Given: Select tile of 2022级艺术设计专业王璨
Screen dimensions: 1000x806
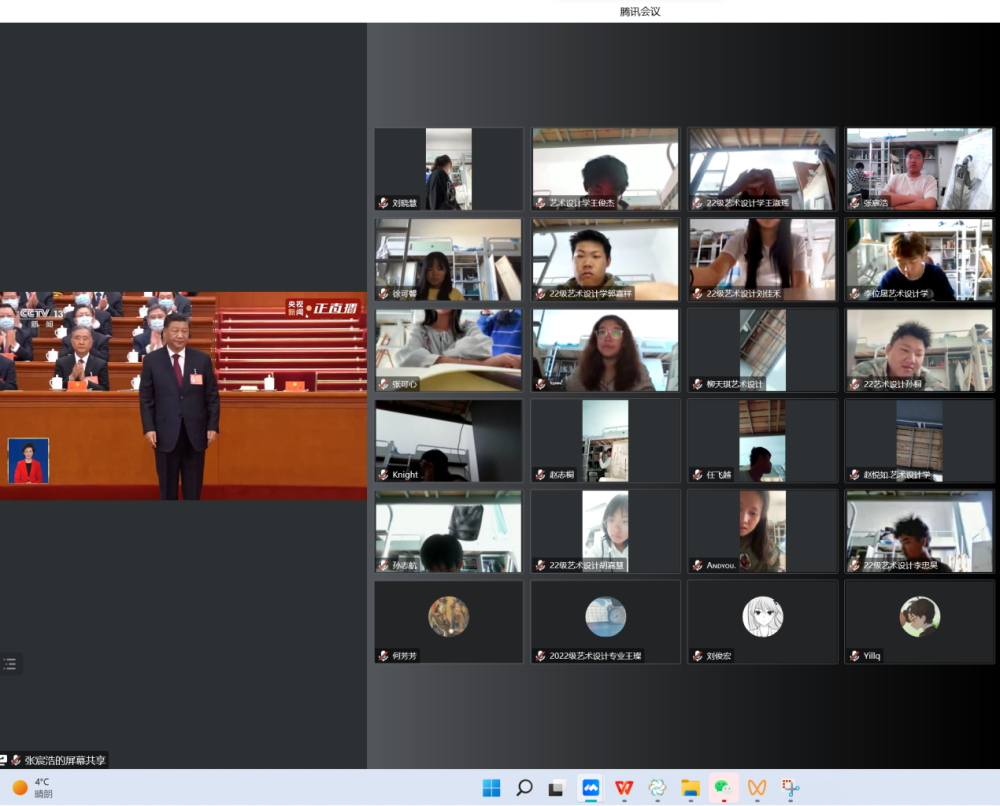Looking at the screenshot, I should coord(605,622).
